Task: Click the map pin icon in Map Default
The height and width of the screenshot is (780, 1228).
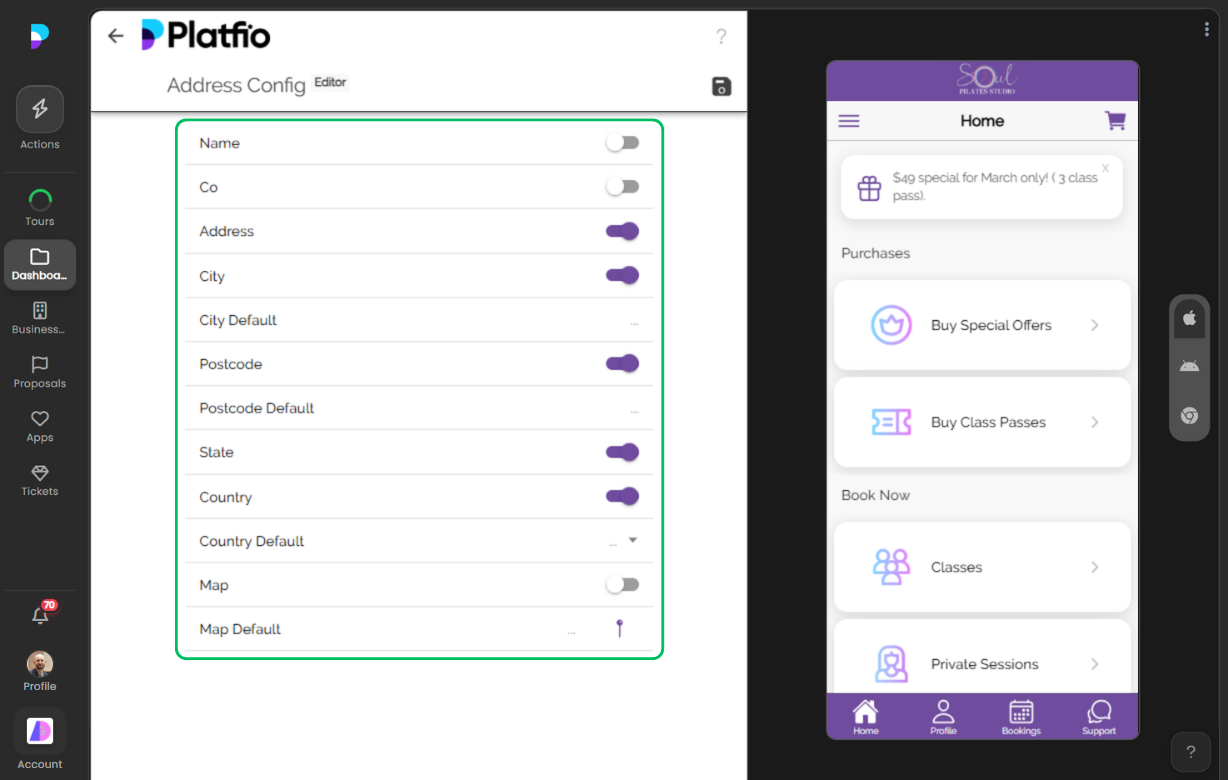Action: tap(620, 628)
